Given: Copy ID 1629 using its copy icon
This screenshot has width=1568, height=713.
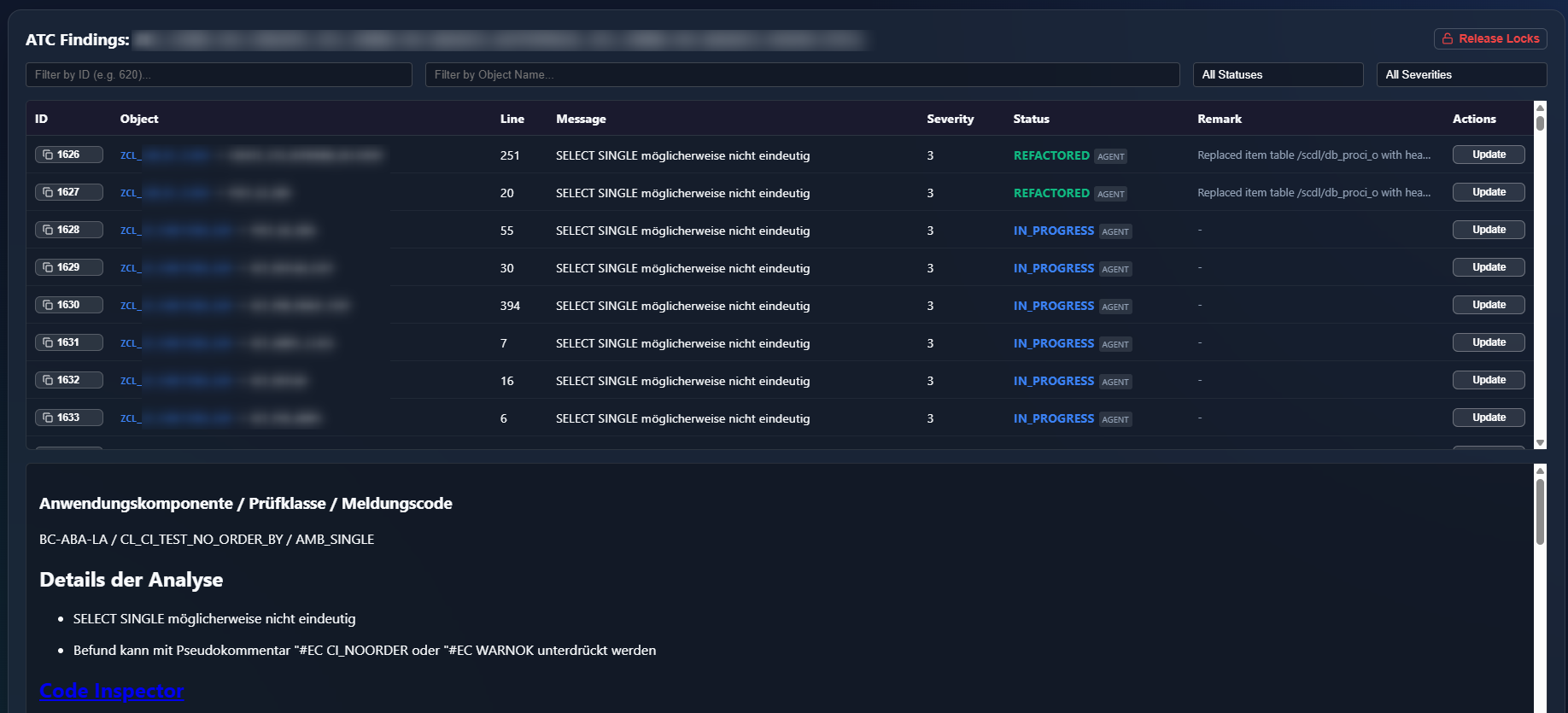Looking at the screenshot, I should [48, 267].
